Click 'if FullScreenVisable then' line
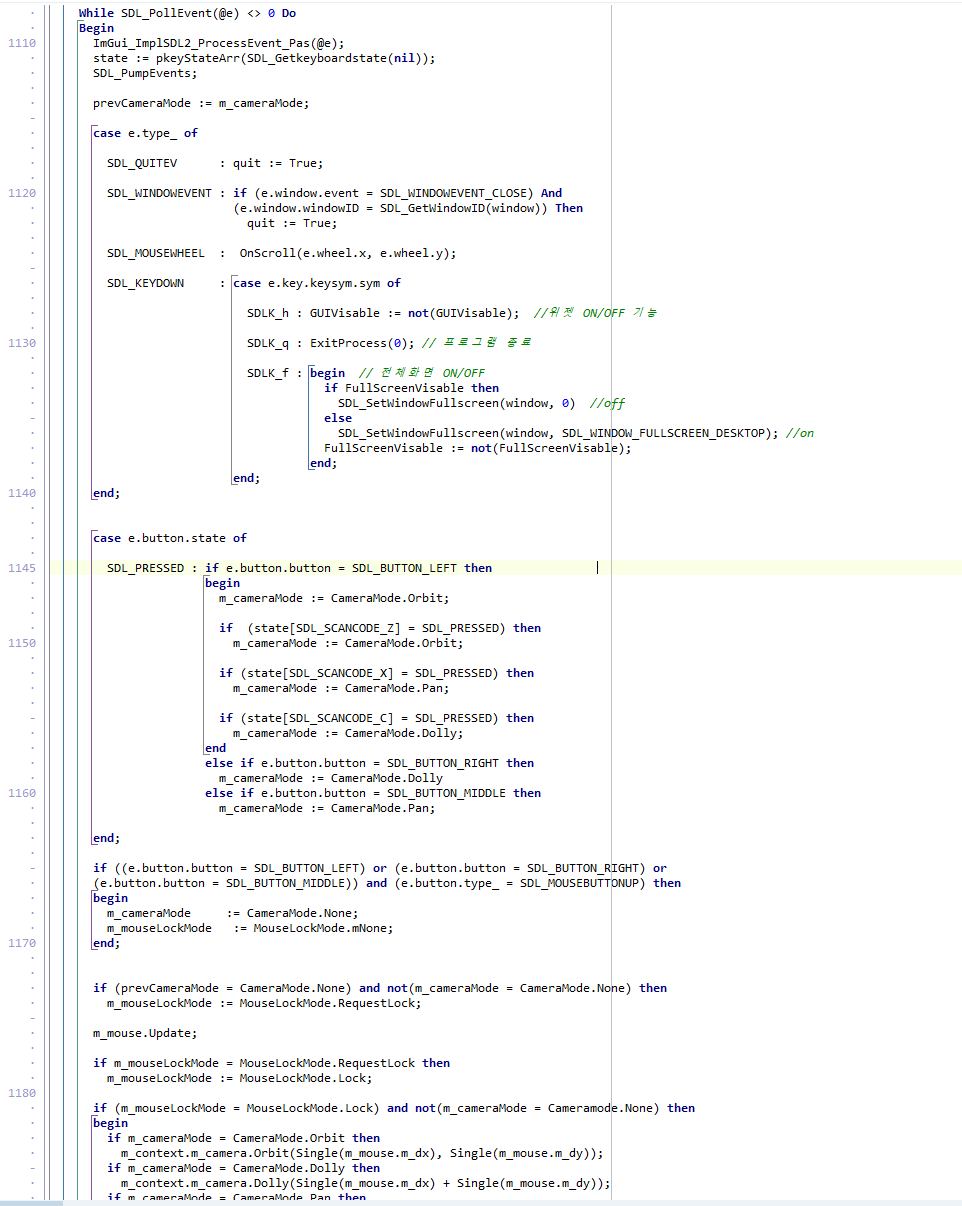Screen dimensions: 962x1206 (x=411, y=388)
